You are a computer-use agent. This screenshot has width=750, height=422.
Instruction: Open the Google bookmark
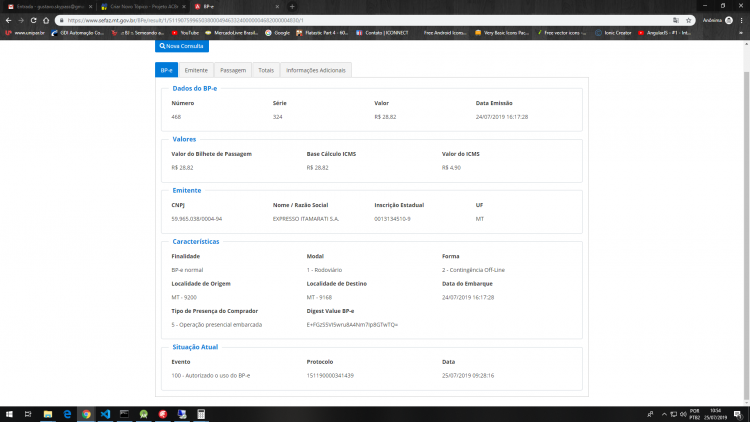(277, 33)
